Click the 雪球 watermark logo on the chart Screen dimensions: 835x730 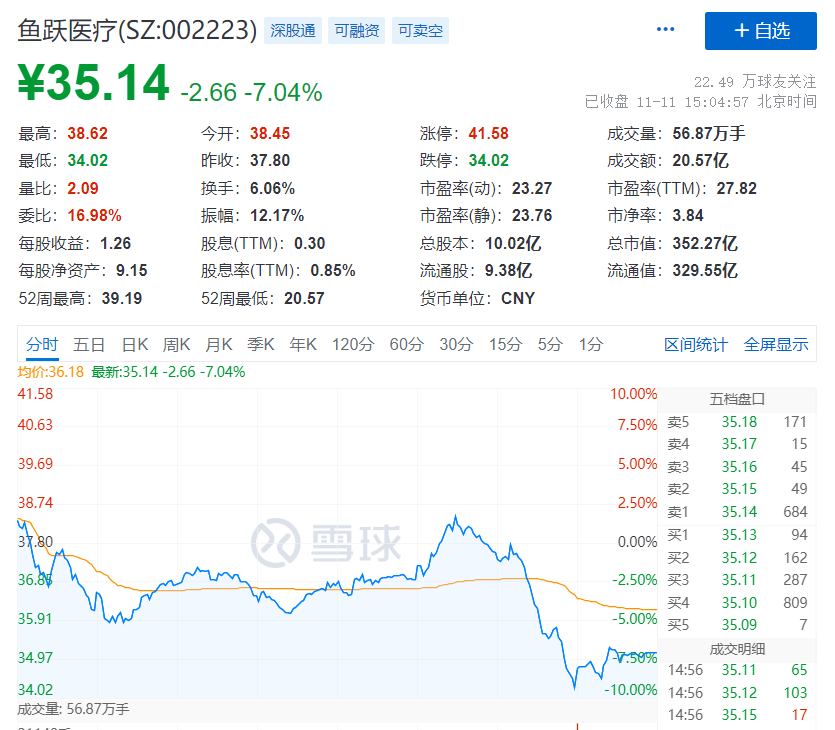[325, 541]
